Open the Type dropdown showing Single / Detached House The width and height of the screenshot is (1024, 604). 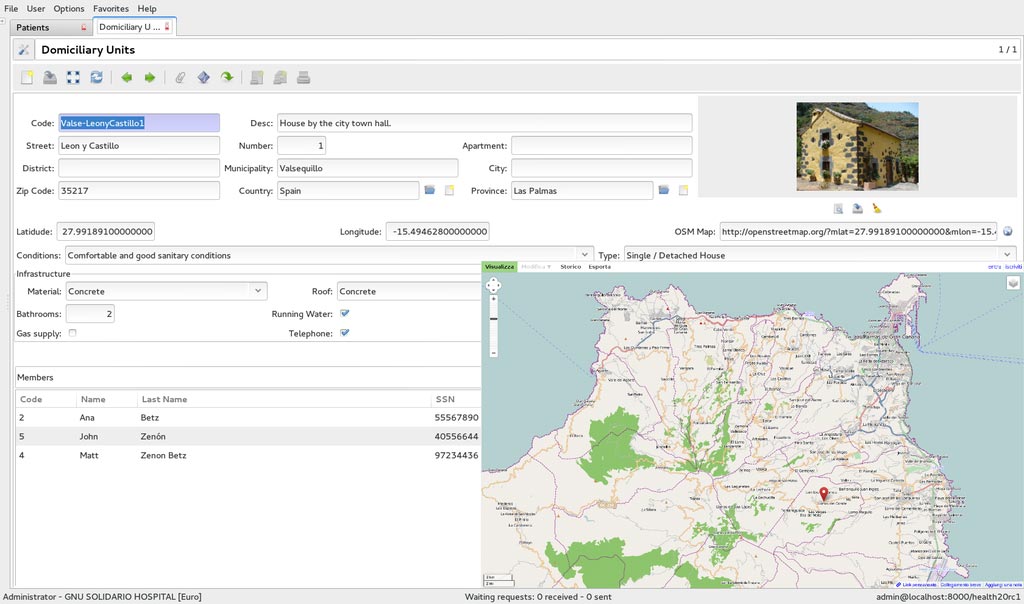(x=1006, y=255)
